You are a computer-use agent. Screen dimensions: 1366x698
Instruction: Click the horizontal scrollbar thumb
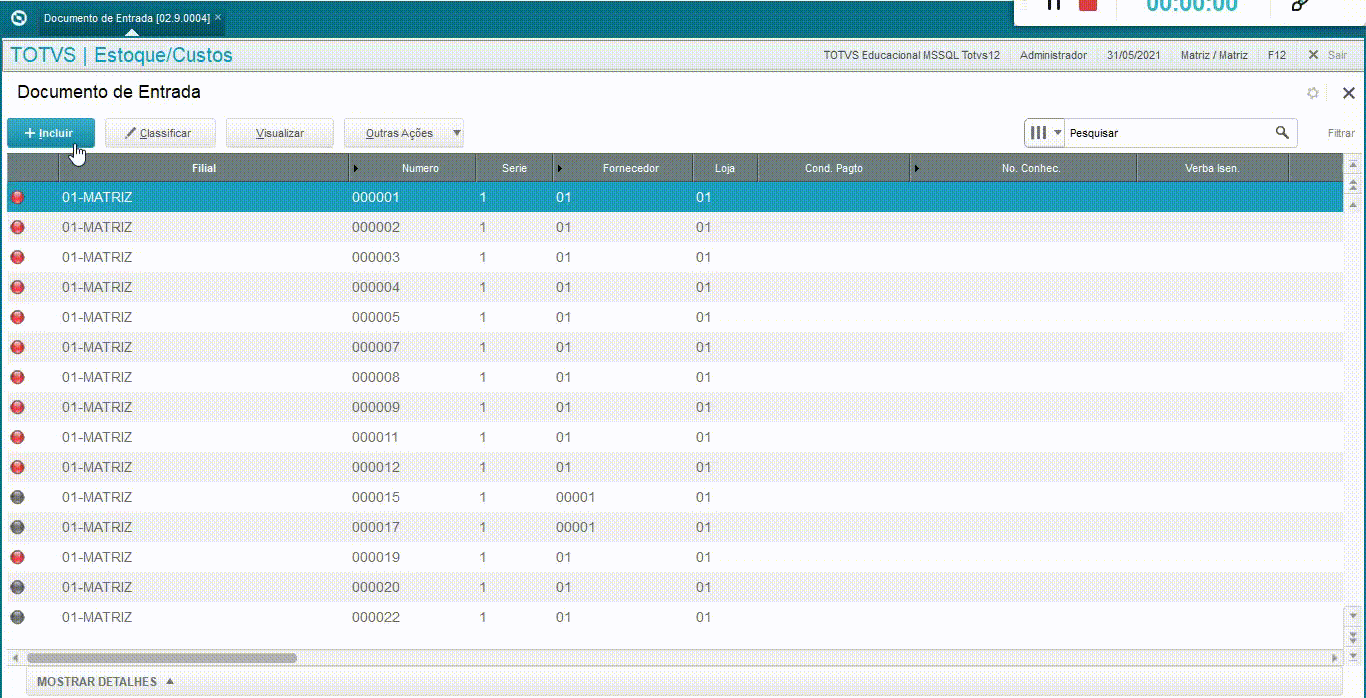[162, 658]
